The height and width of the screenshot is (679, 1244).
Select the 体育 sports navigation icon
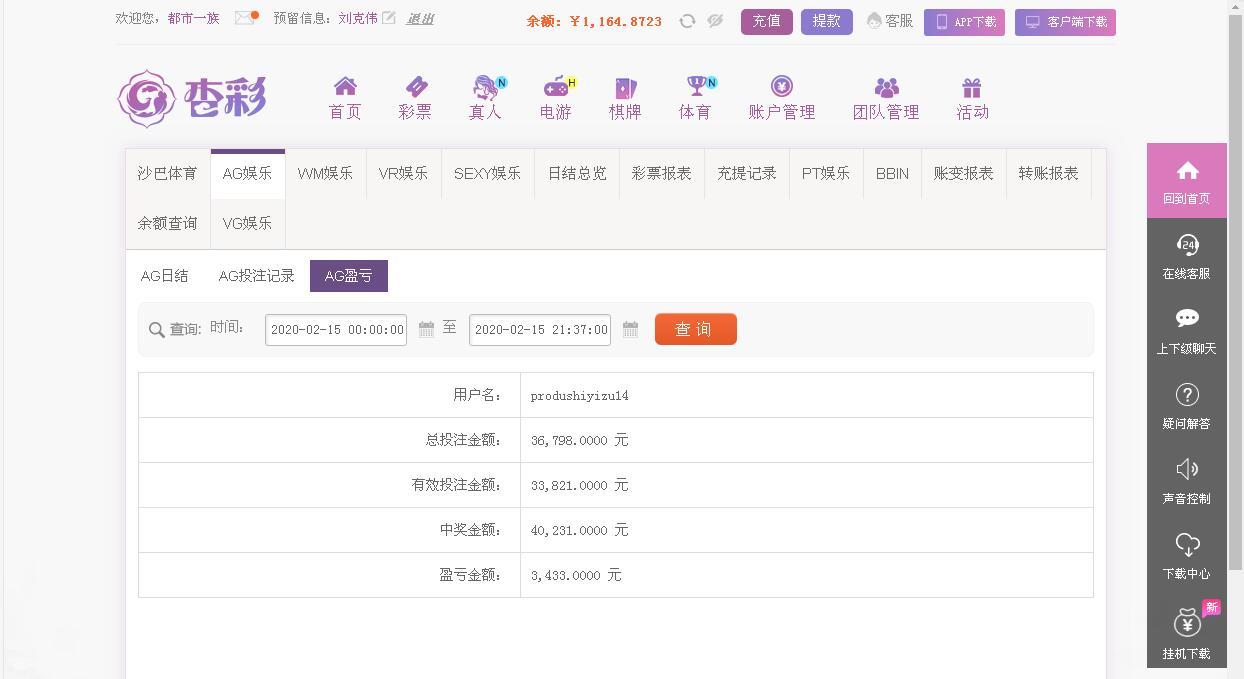click(694, 97)
